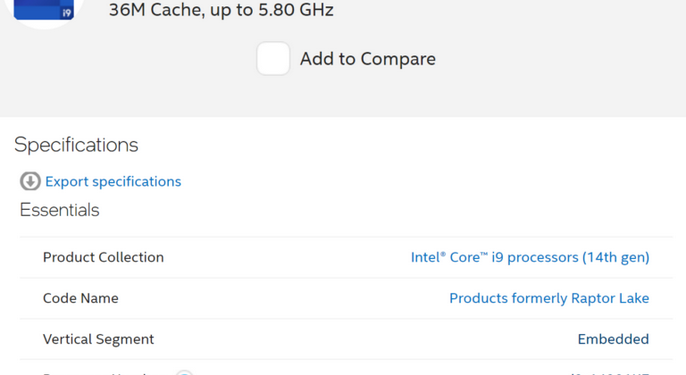Screen dimensions: 686x375
Task: Click the Core i9 processor badge image
Action: (x=44, y=10)
